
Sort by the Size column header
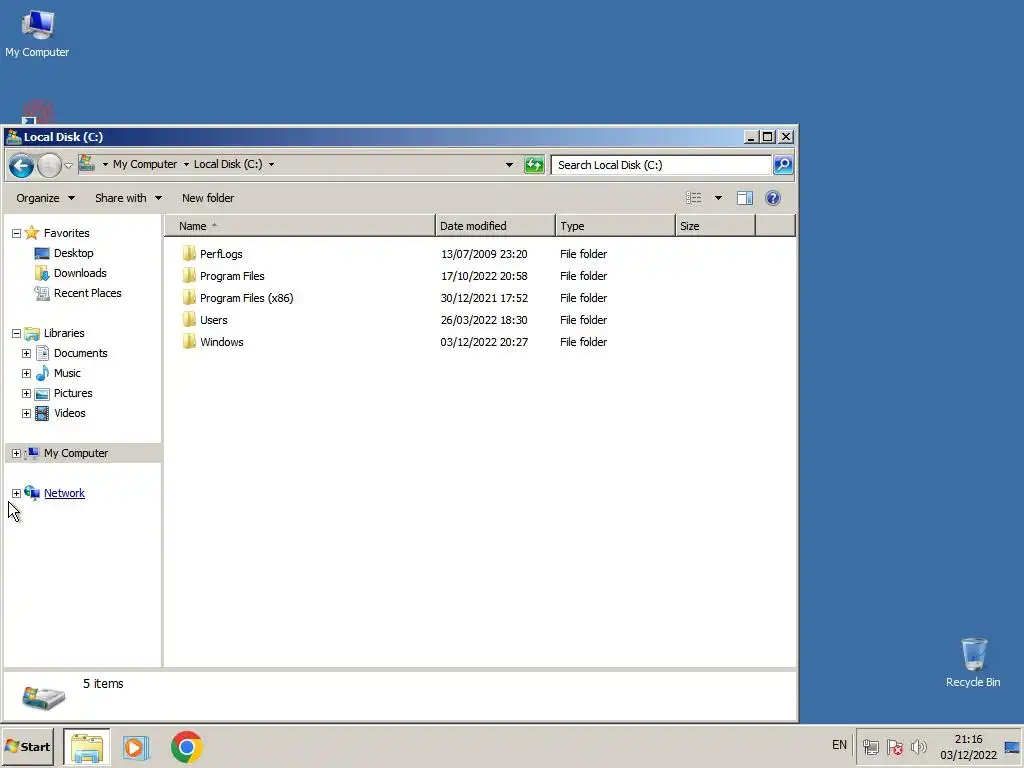715,226
